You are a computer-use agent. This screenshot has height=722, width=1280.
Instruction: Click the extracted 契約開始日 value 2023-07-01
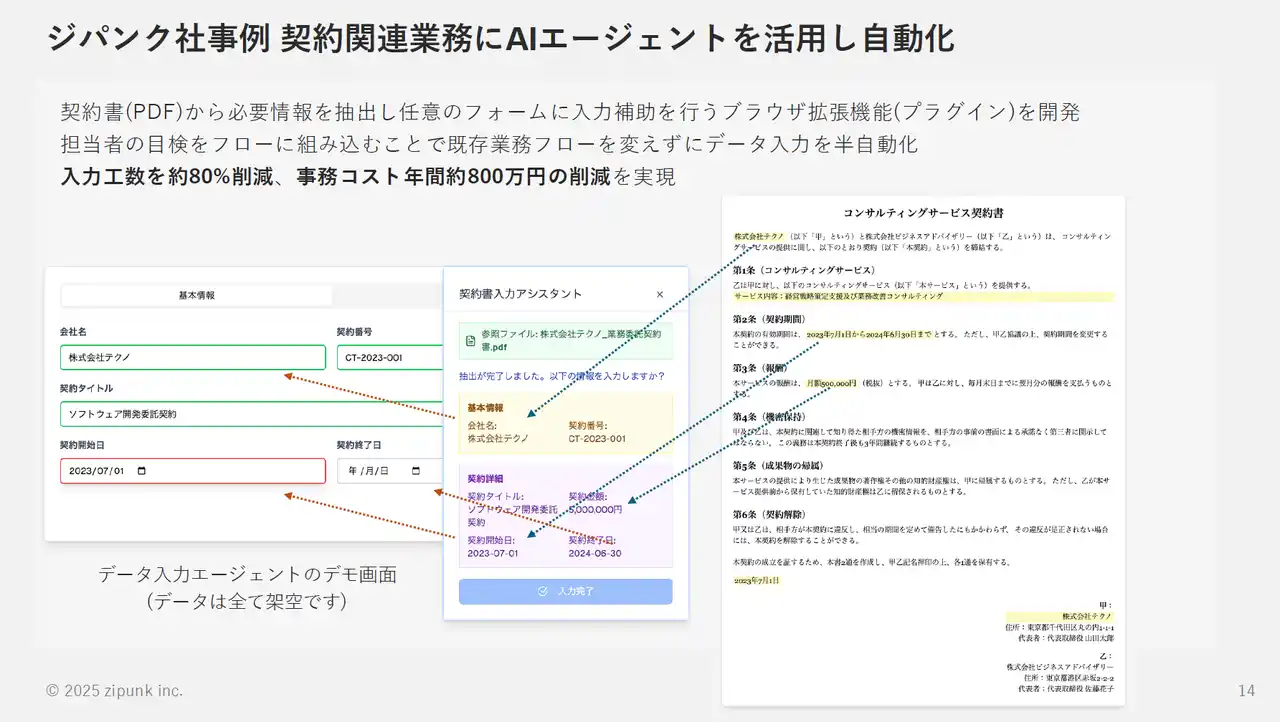(492, 553)
